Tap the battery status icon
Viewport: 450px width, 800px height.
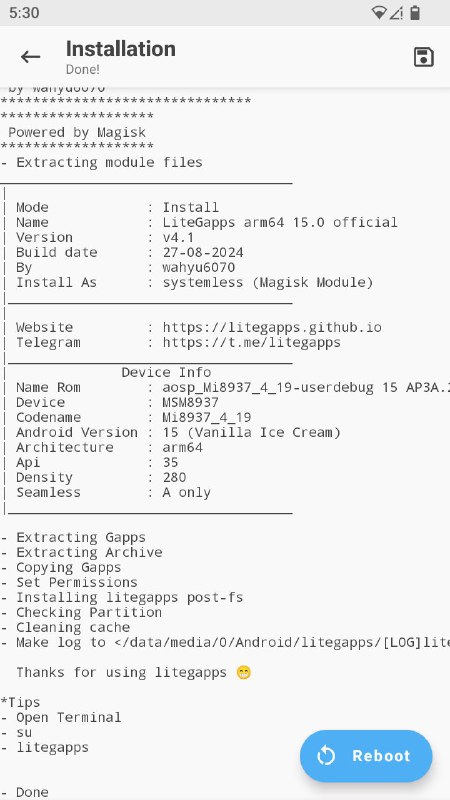tap(415, 13)
